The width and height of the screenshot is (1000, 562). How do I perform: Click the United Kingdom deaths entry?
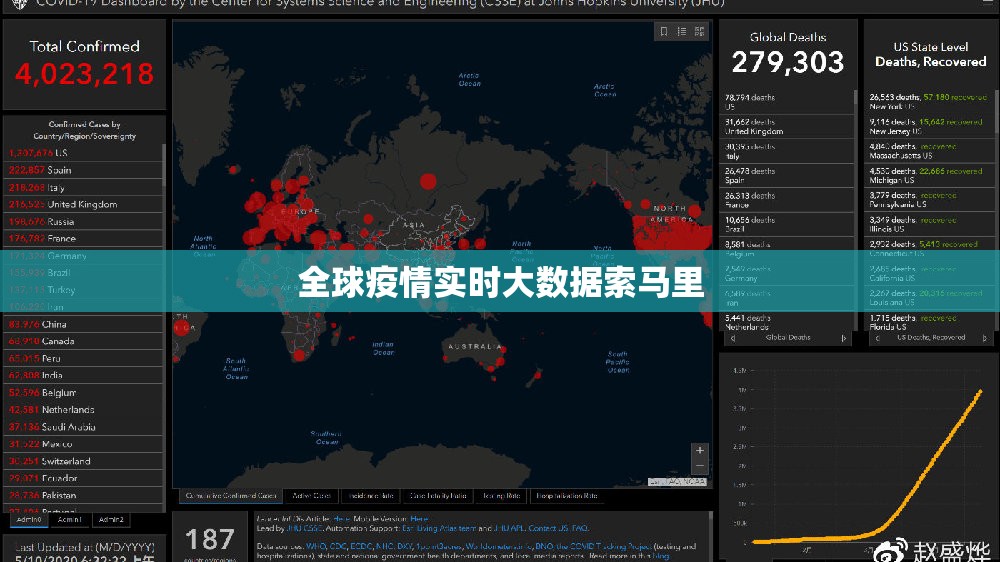point(786,126)
